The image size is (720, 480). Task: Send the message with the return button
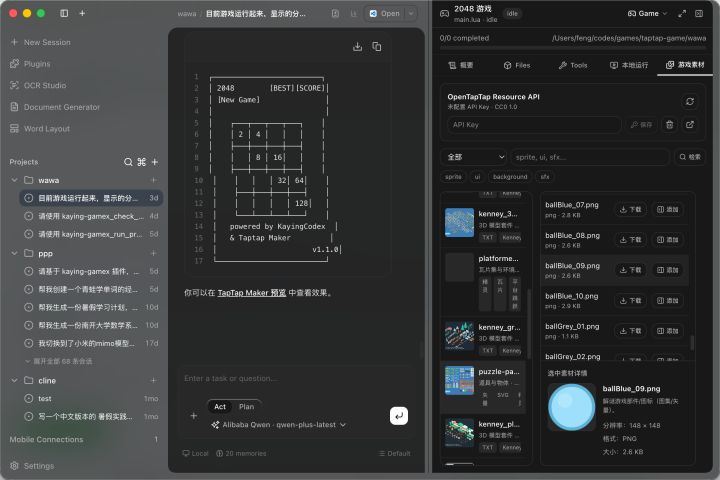tap(399, 416)
